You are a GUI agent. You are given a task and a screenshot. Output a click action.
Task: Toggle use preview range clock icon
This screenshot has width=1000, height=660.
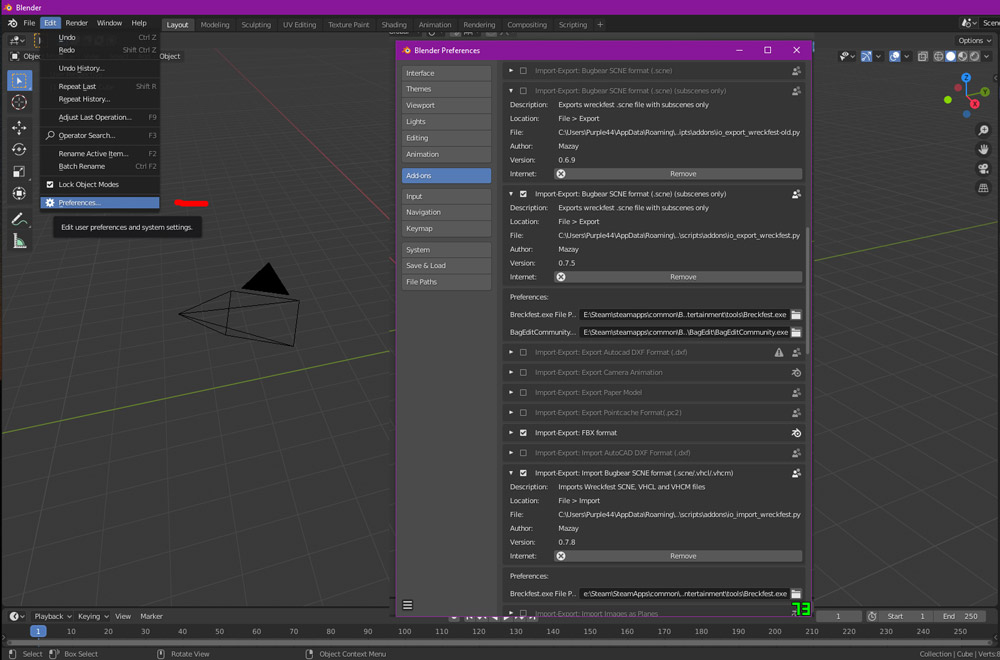[x=872, y=616]
